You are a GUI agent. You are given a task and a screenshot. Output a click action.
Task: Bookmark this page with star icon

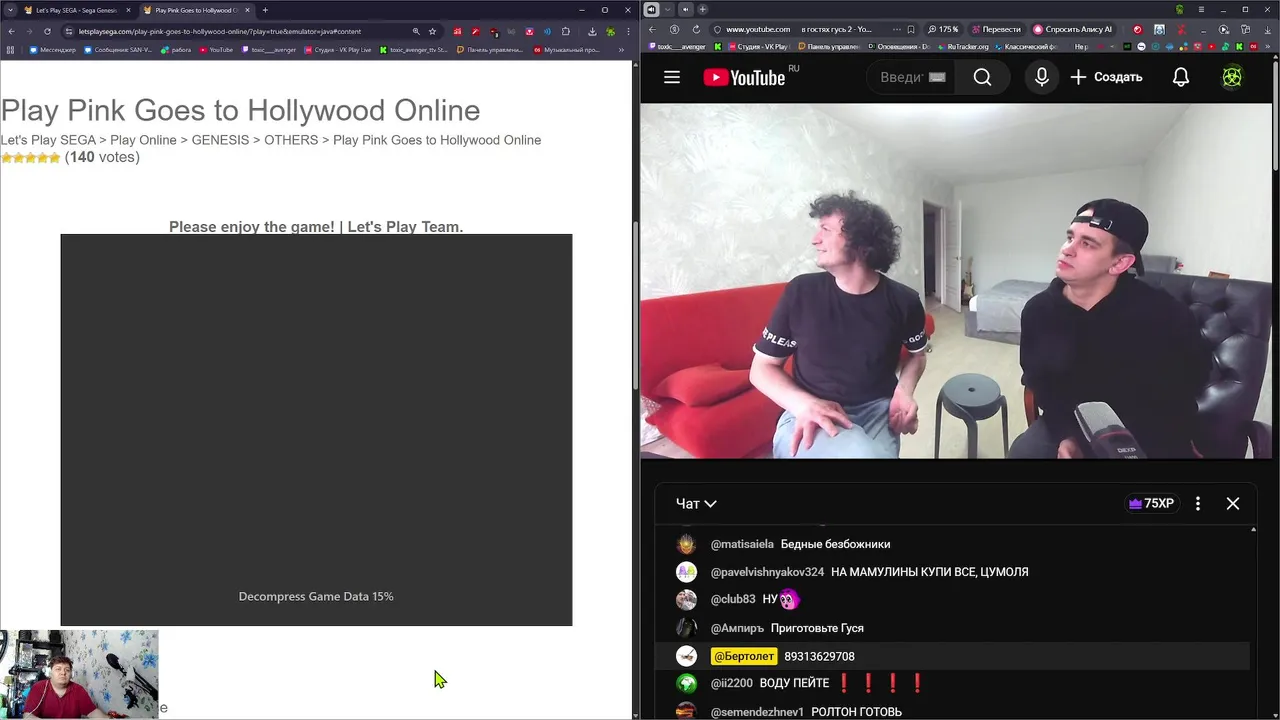[432, 31]
